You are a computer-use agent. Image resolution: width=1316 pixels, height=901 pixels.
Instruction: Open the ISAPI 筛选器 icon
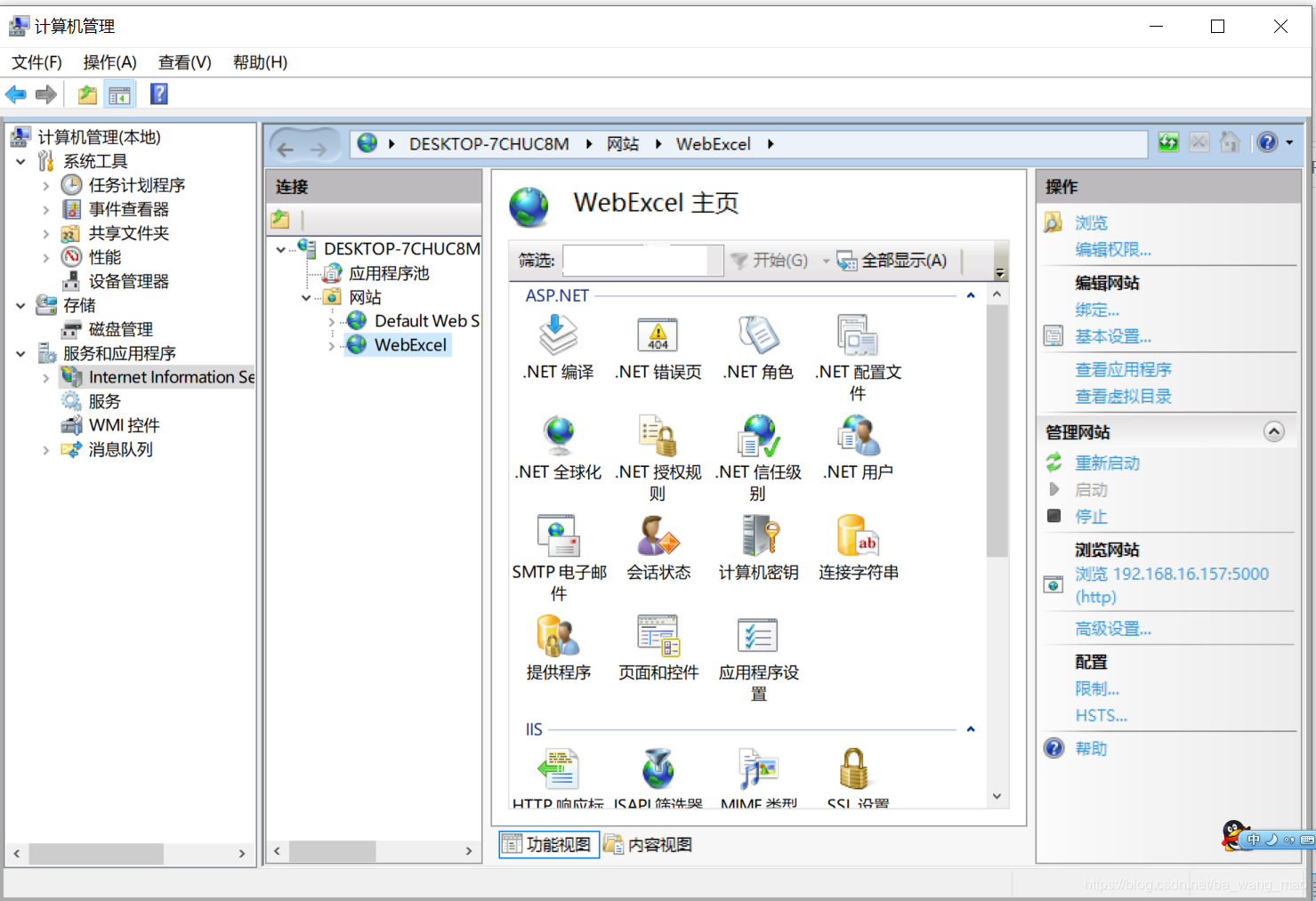658,769
